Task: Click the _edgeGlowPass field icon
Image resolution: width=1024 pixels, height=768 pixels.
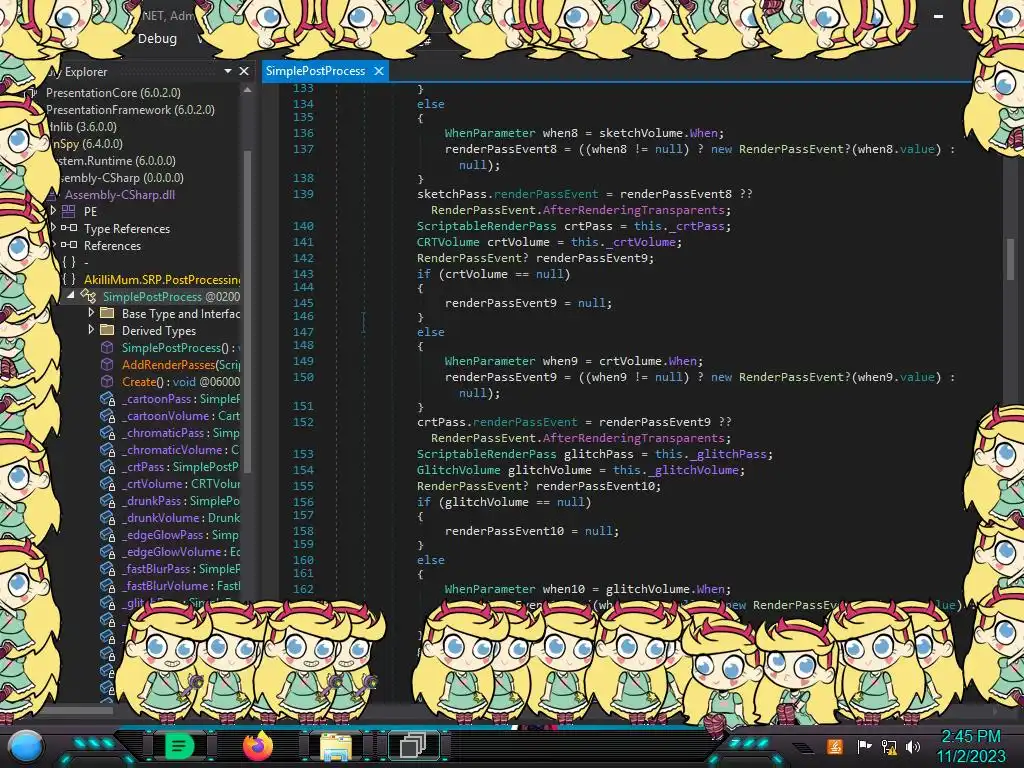Action: tap(108, 535)
